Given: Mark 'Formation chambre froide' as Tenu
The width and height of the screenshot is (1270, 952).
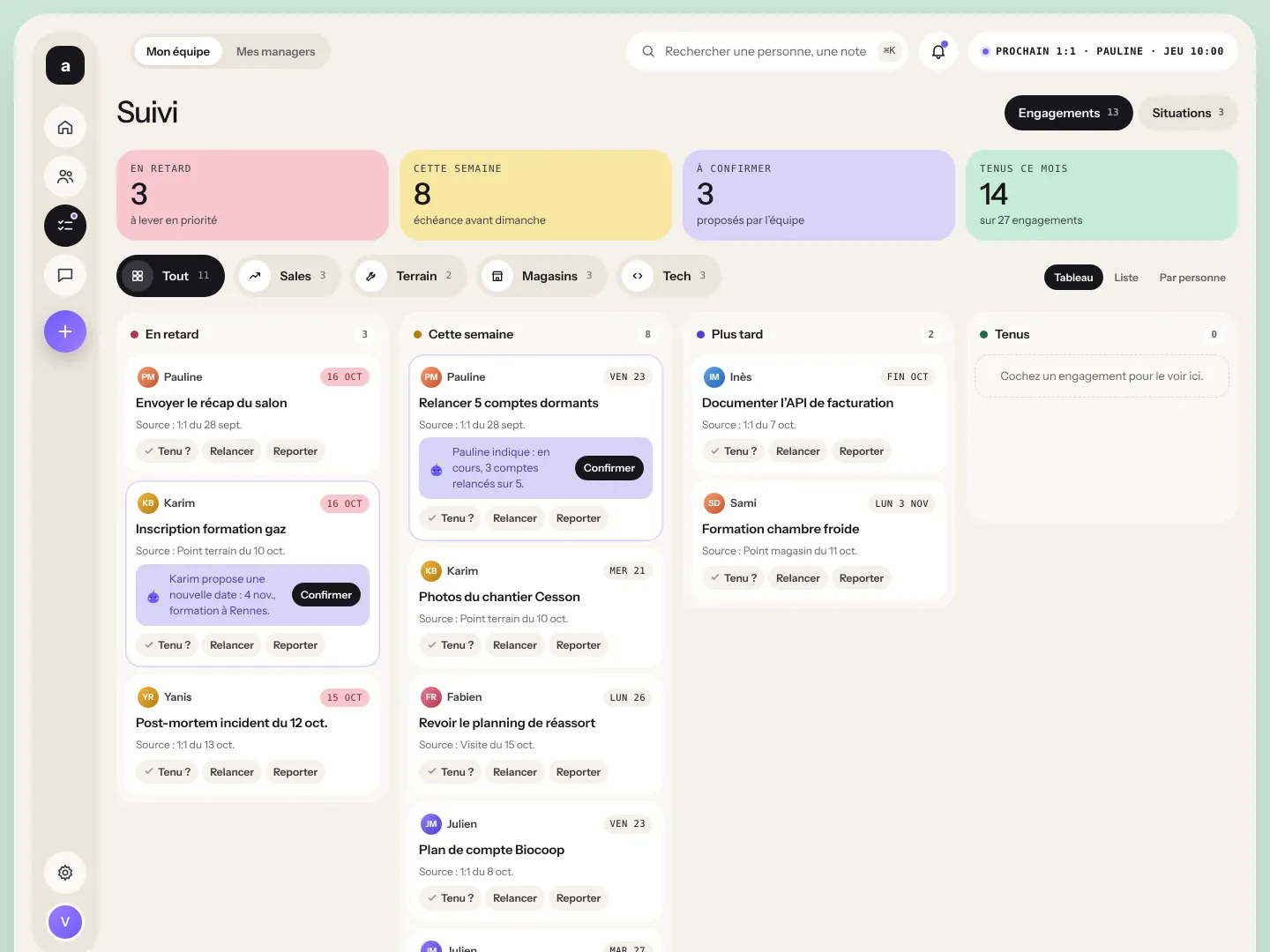Looking at the screenshot, I should click(734, 578).
